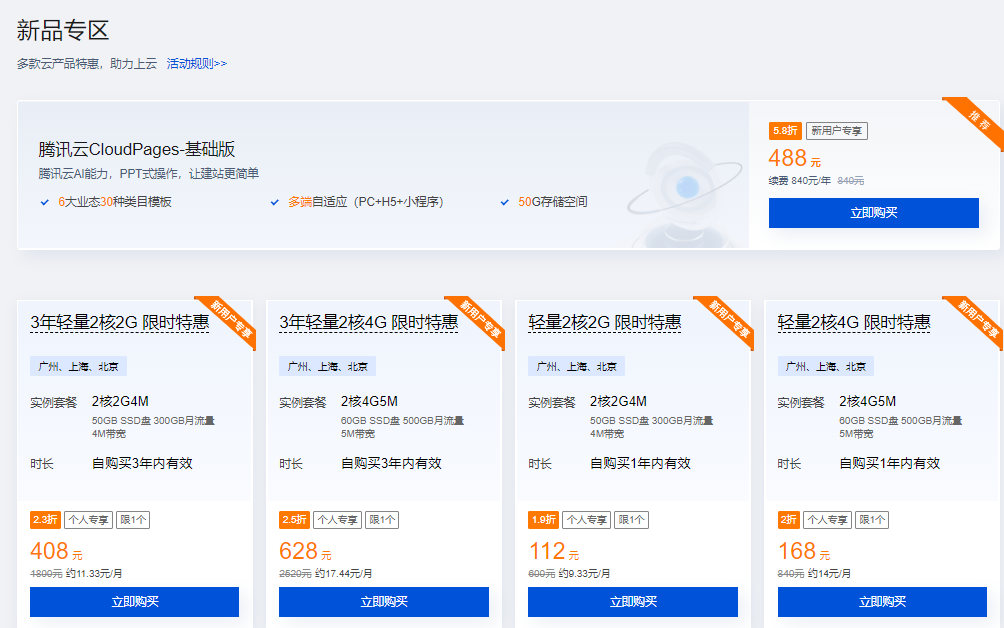Click region tag 广州、上海、北京 on 3年轻量2核2G card
The image size is (1004, 628).
tap(78, 366)
